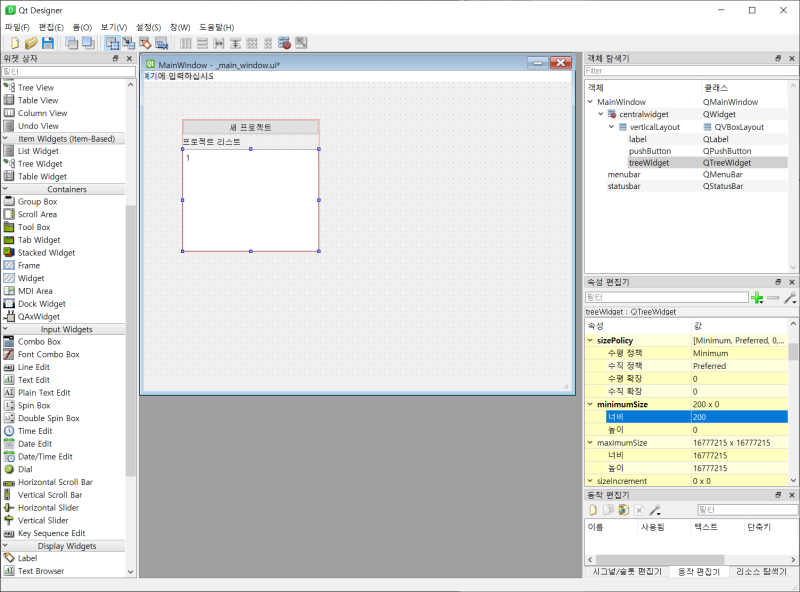Click the Object Inspector Filter field
800x592 pixels.
691,71
